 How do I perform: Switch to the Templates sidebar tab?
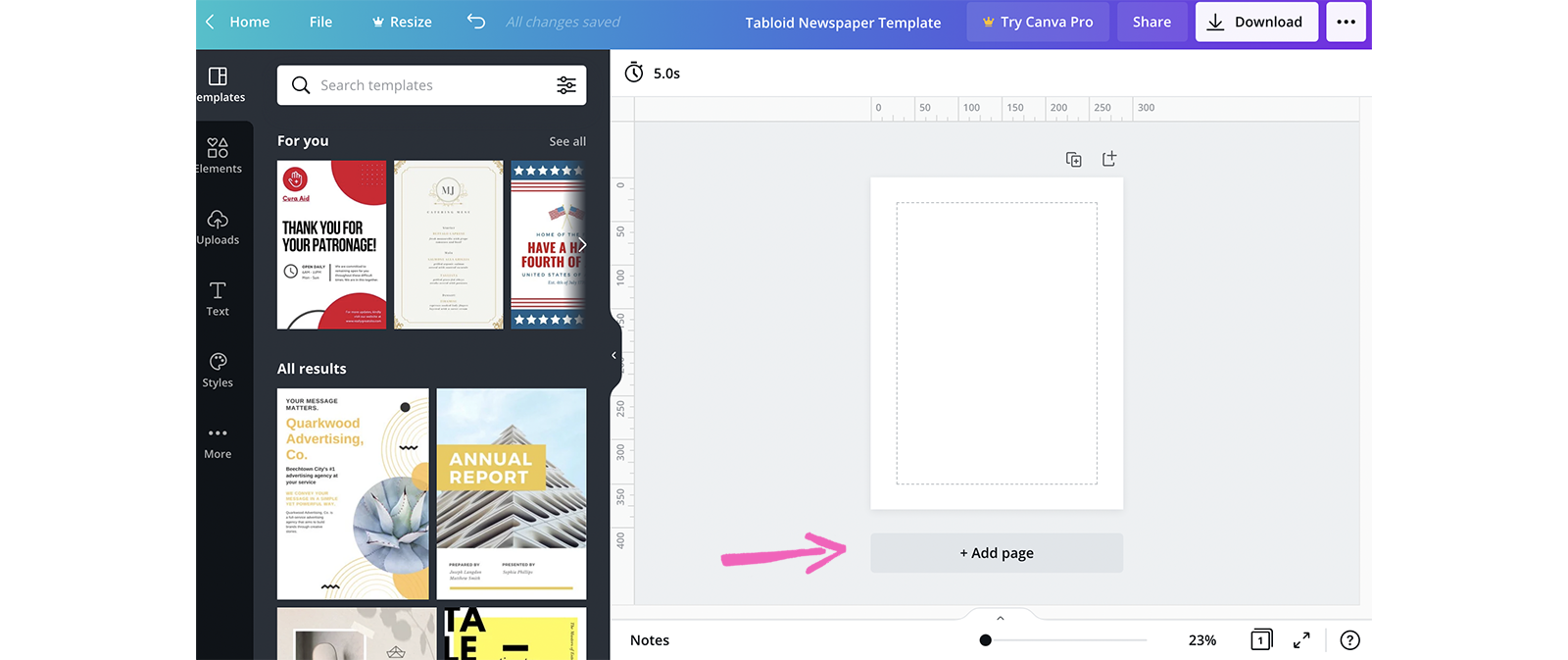pos(220,84)
